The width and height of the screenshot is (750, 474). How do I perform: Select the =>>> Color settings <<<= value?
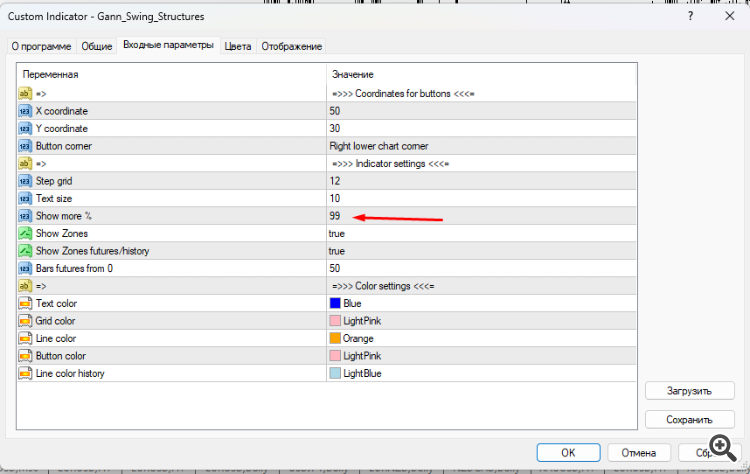click(383, 286)
